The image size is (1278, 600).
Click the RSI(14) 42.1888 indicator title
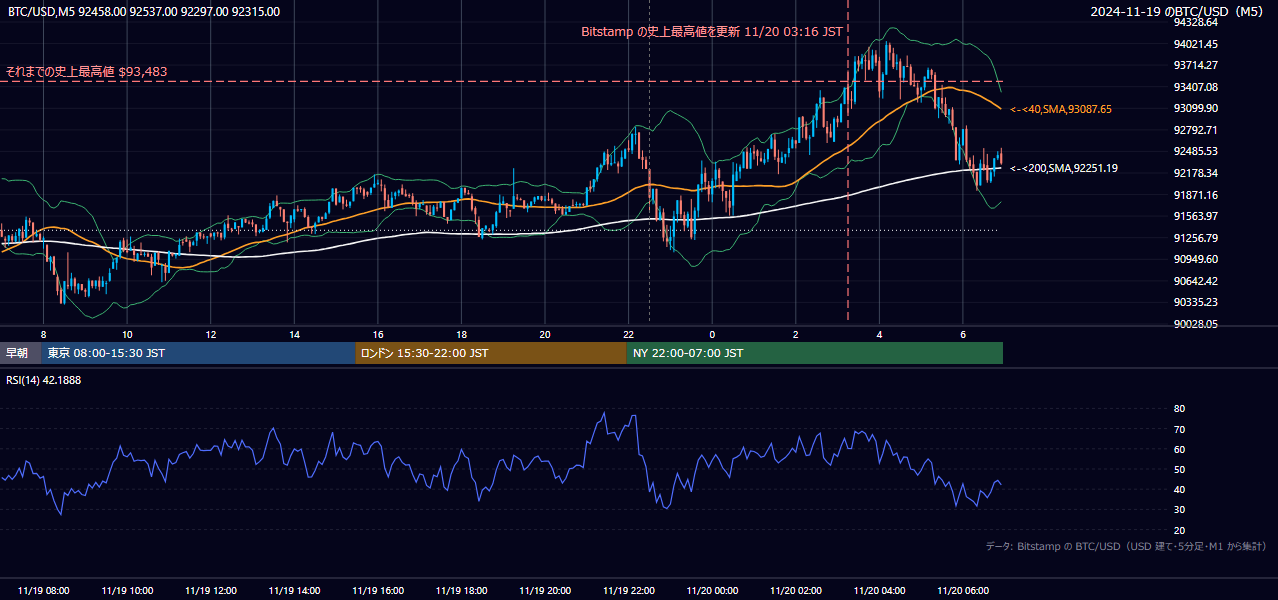tap(44, 380)
